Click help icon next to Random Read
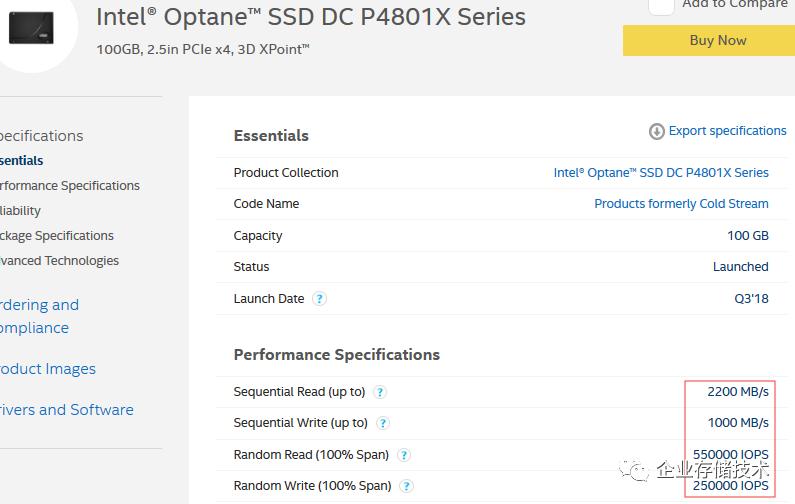Image resolution: width=795 pixels, height=504 pixels. pos(404,455)
